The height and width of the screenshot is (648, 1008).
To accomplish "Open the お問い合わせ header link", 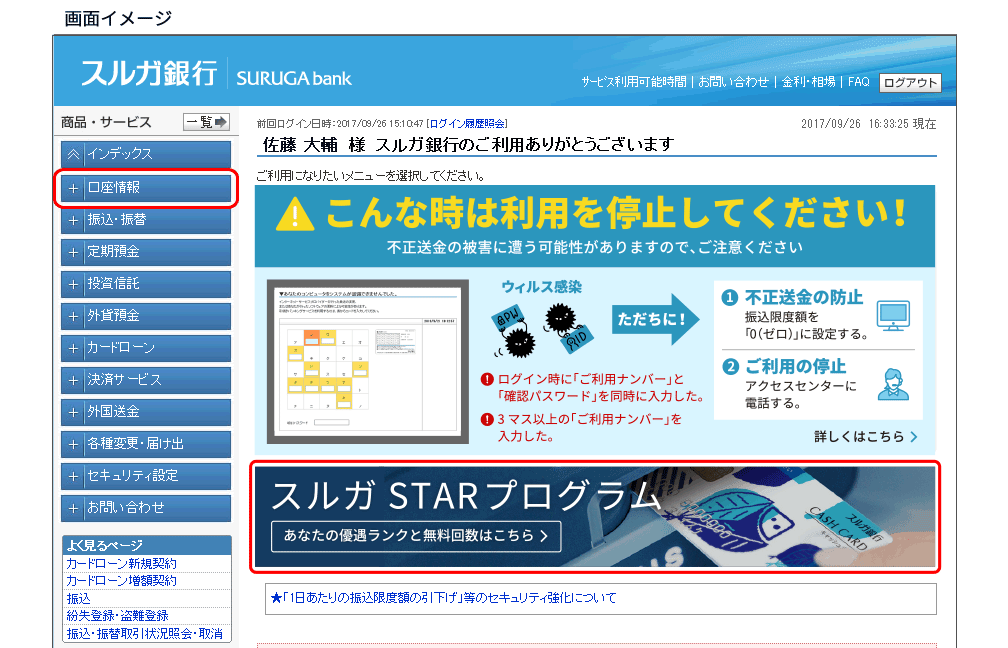I will pos(734,82).
